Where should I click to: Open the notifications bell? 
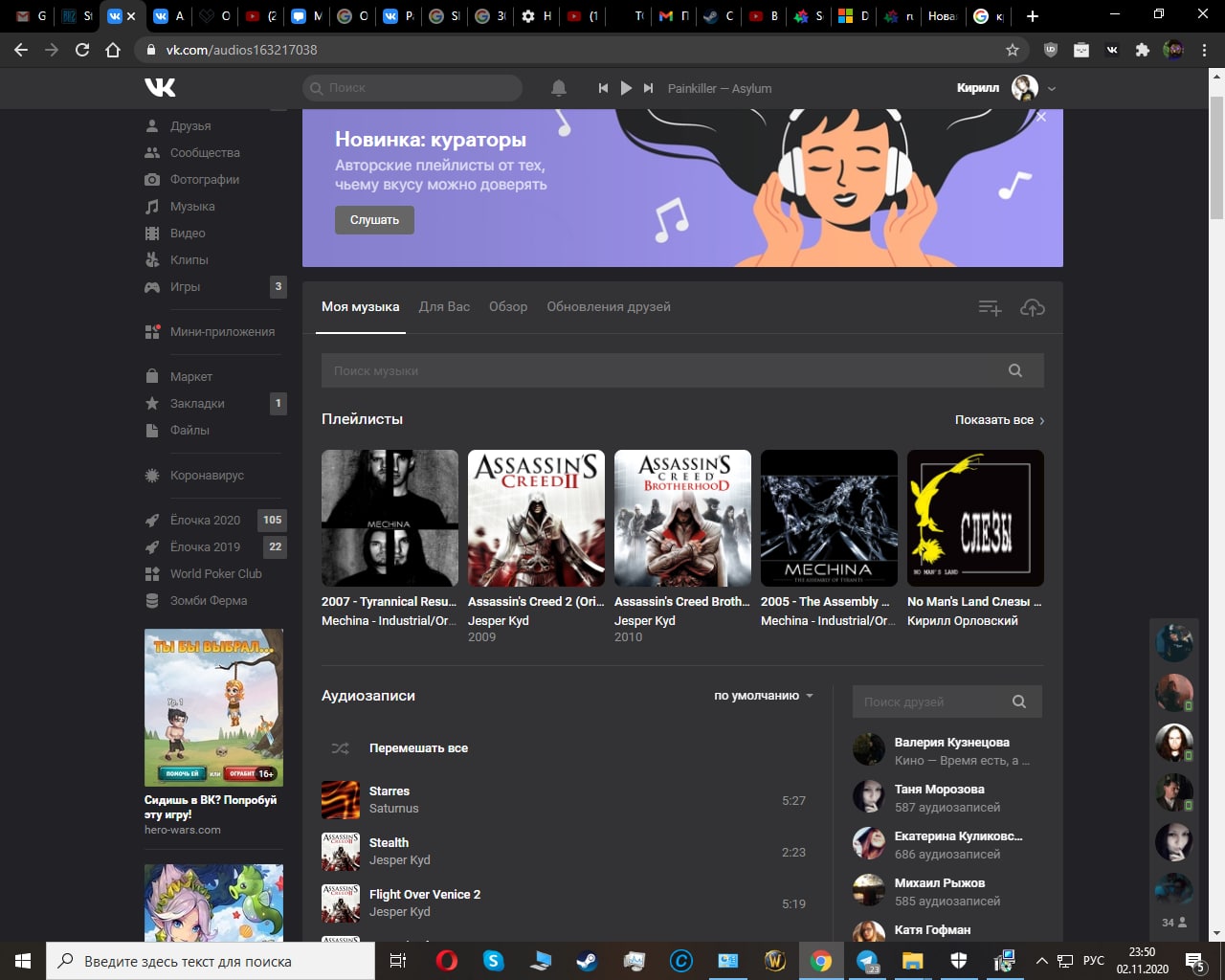[x=559, y=88]
